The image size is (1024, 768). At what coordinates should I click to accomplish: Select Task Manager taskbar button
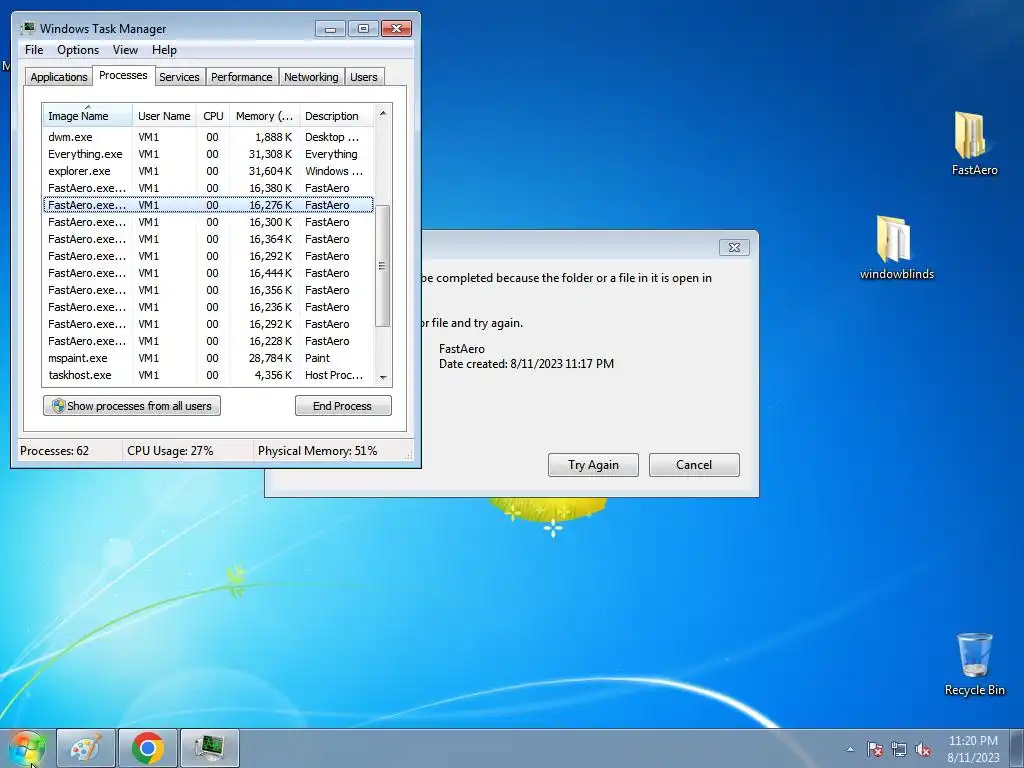point(210,748)
